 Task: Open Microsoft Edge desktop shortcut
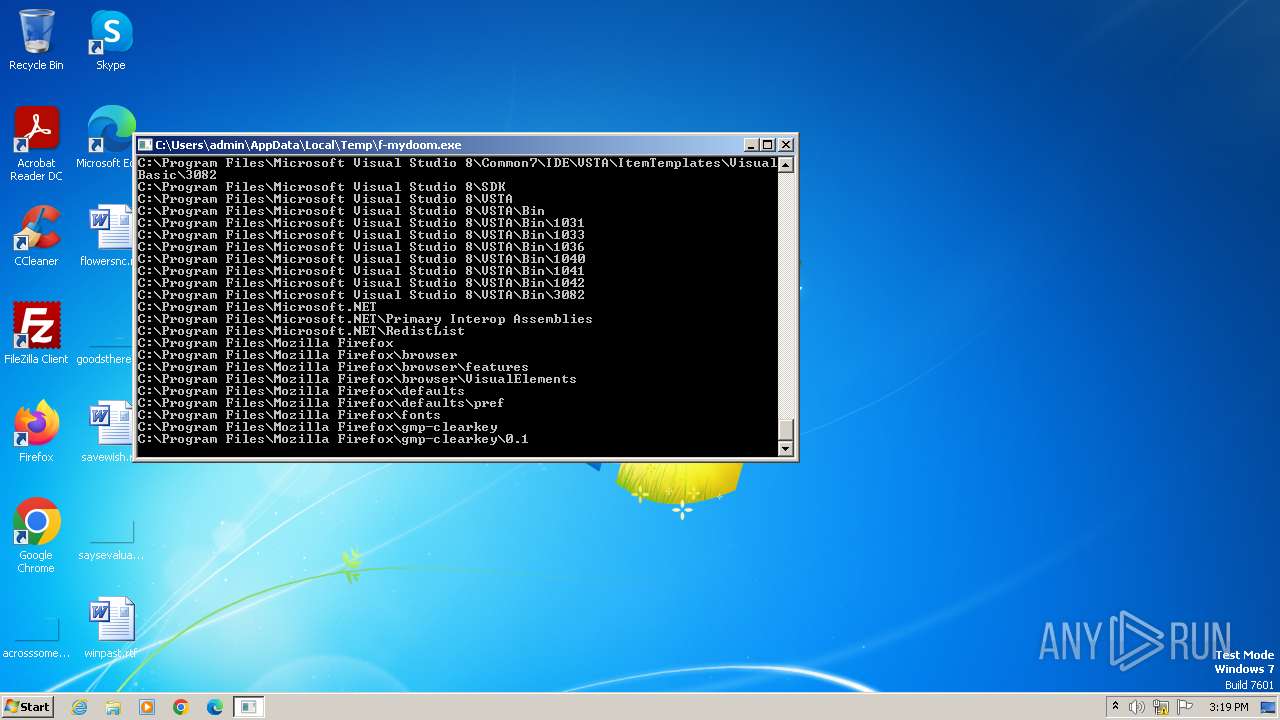[108, 138]
